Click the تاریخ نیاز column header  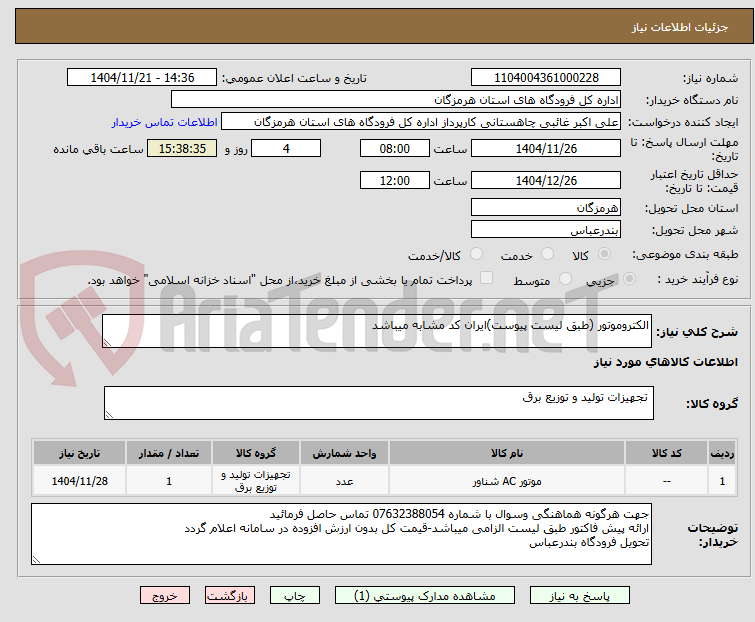pyautogui.click(x=79, y=453)
